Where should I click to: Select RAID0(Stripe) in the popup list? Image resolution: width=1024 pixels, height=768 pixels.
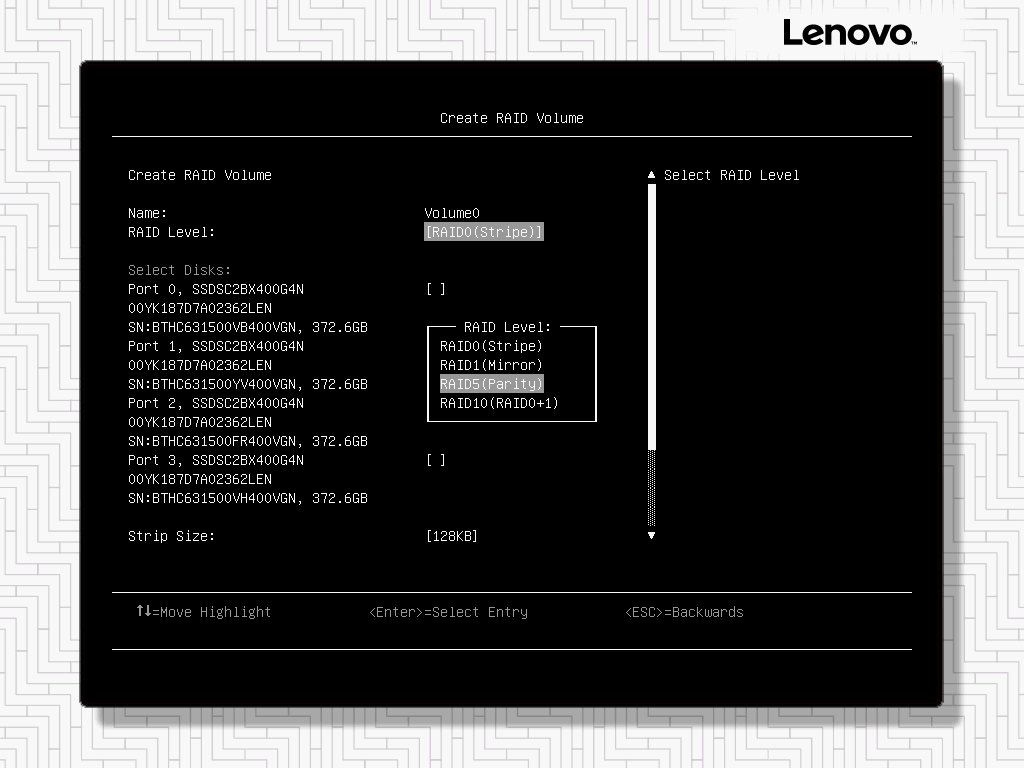point(491,346)
